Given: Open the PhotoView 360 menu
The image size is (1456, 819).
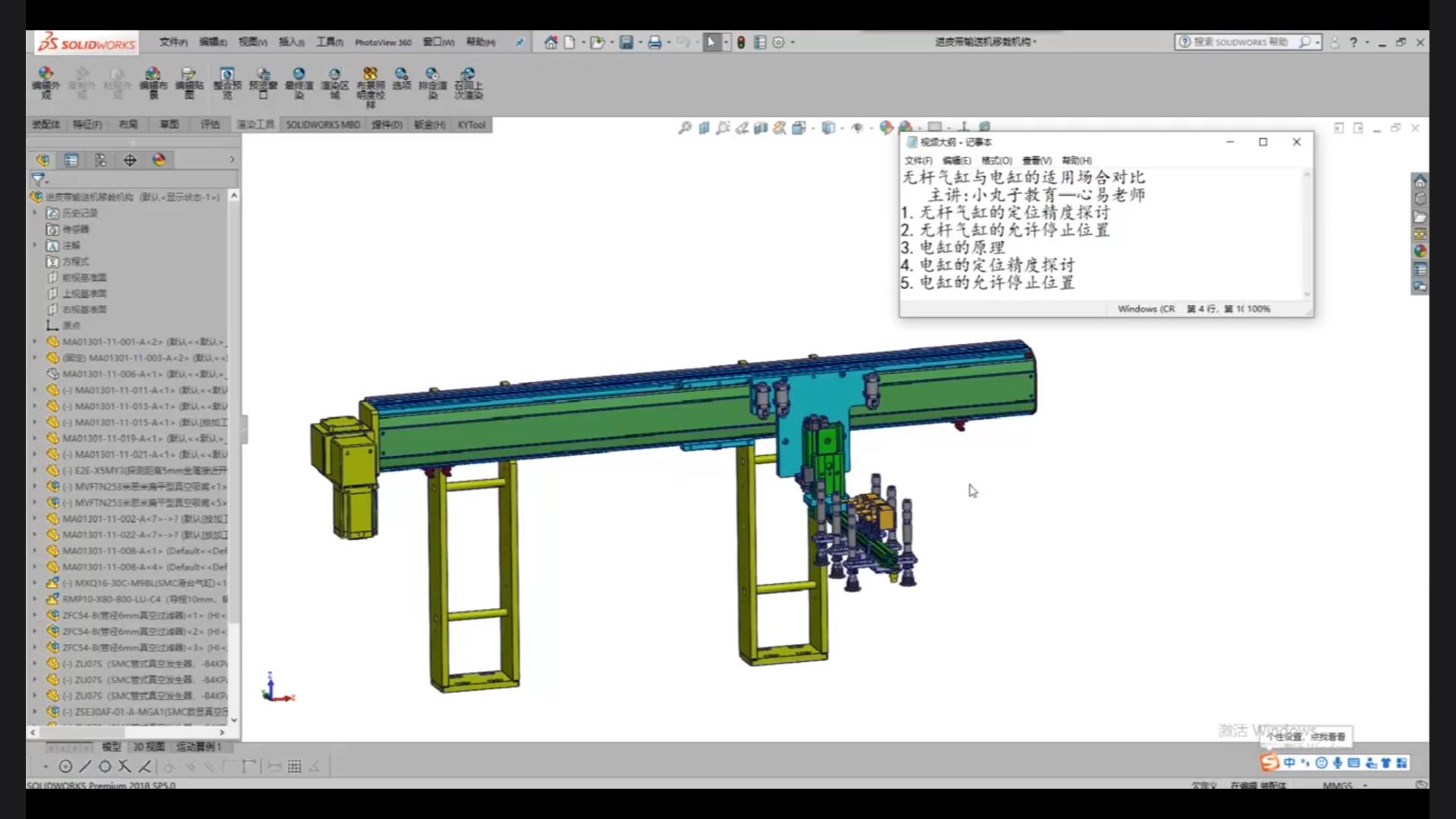Looking at the screenshot, I should click(x=383, y=42).
